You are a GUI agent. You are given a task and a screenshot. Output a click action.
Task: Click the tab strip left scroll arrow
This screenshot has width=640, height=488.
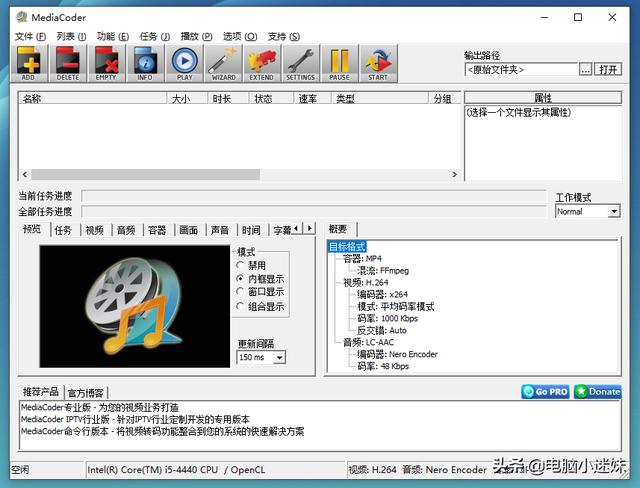click(x=297, y=228)
